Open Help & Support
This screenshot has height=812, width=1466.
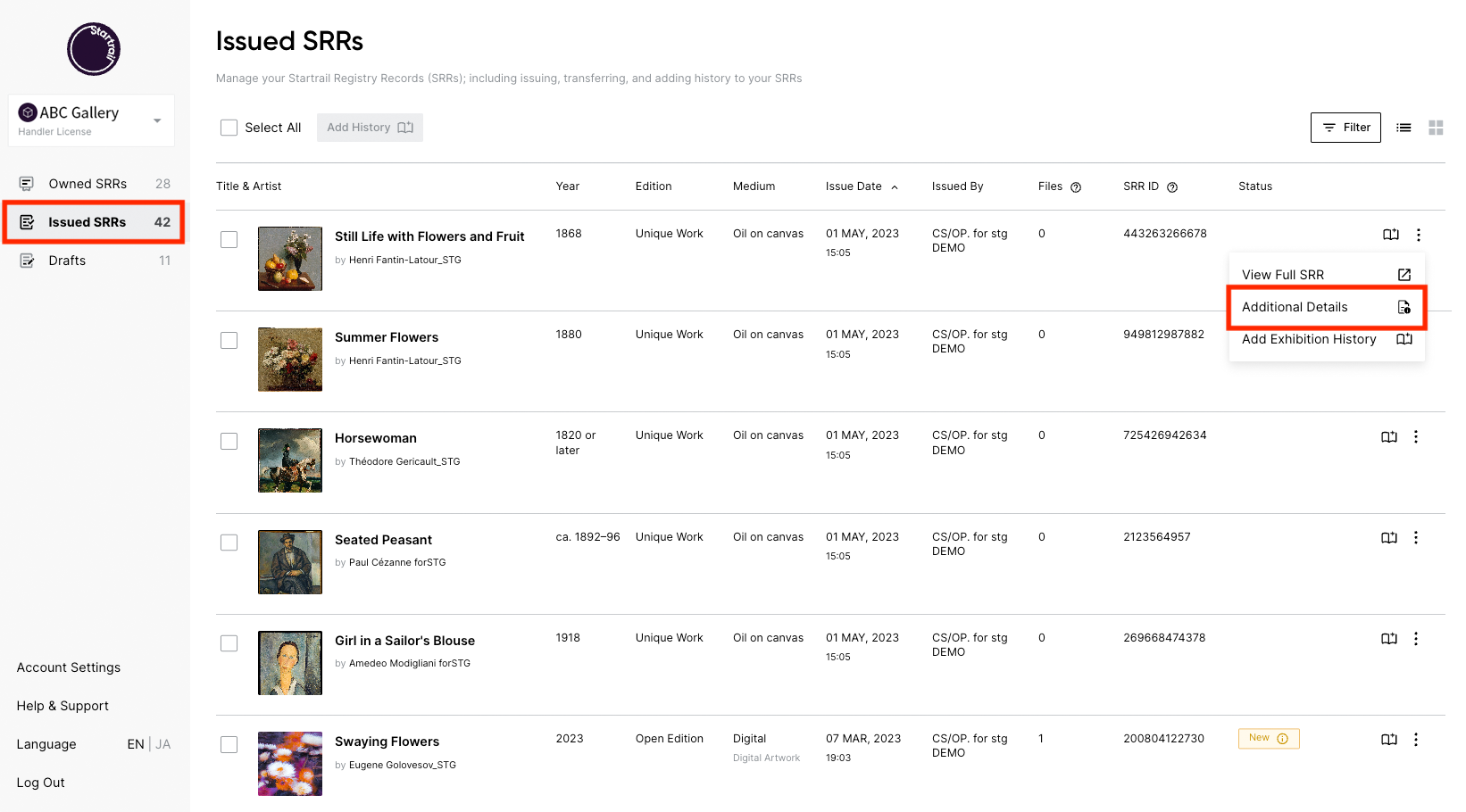[62, 706]
